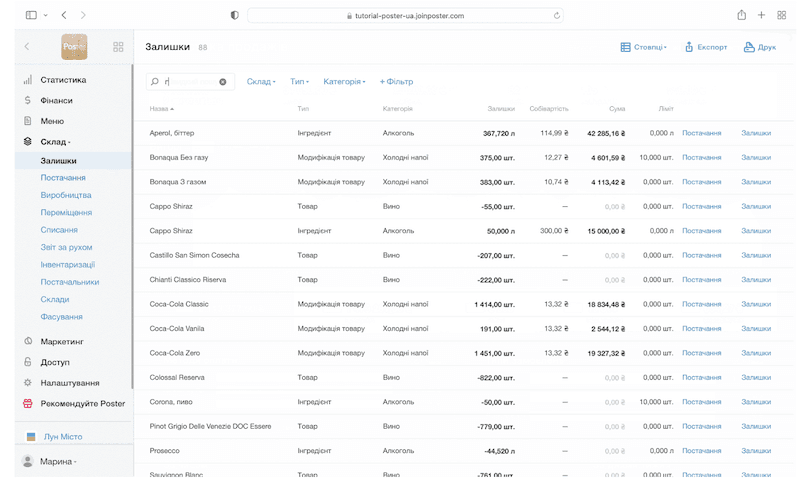Open the Статистика section
This screenshot has height=502, width=800.
[63, 80]
